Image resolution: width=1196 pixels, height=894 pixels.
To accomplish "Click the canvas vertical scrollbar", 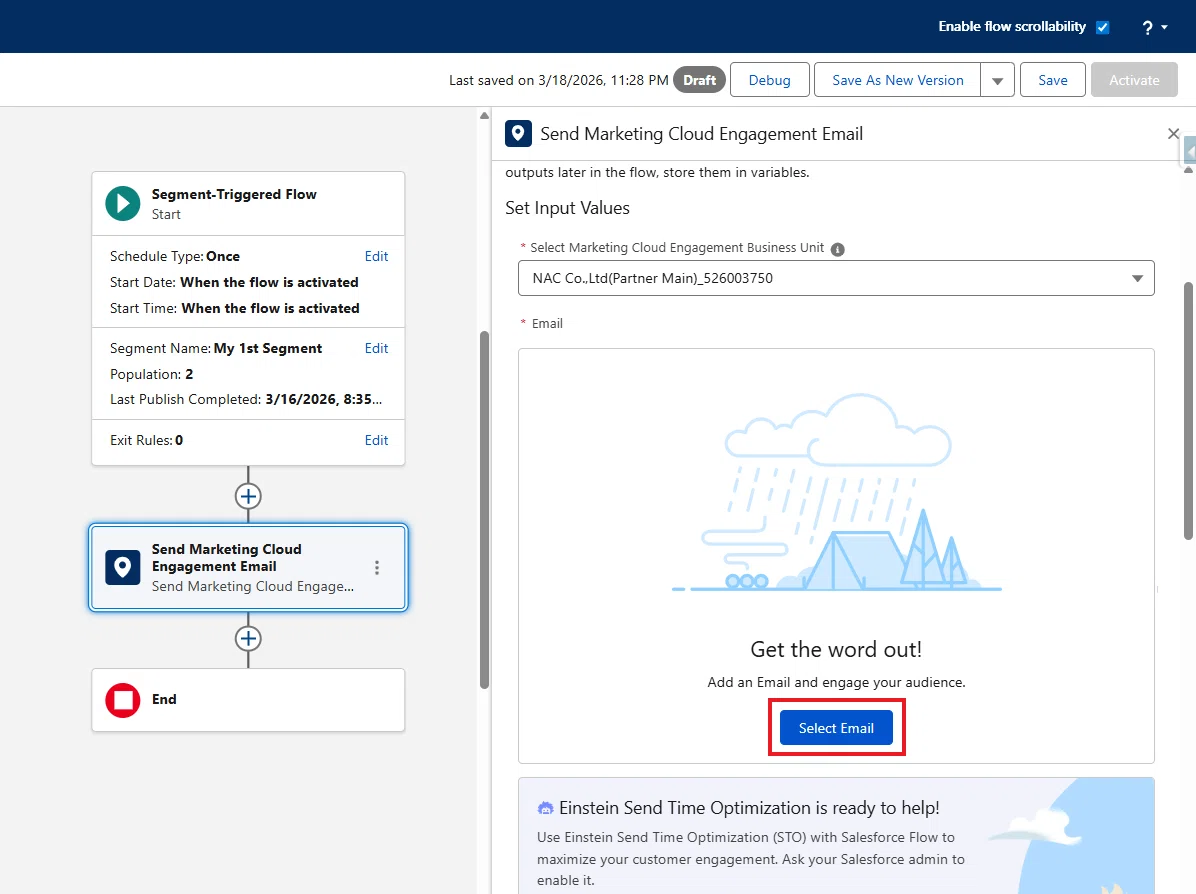I will pos(484,510).
